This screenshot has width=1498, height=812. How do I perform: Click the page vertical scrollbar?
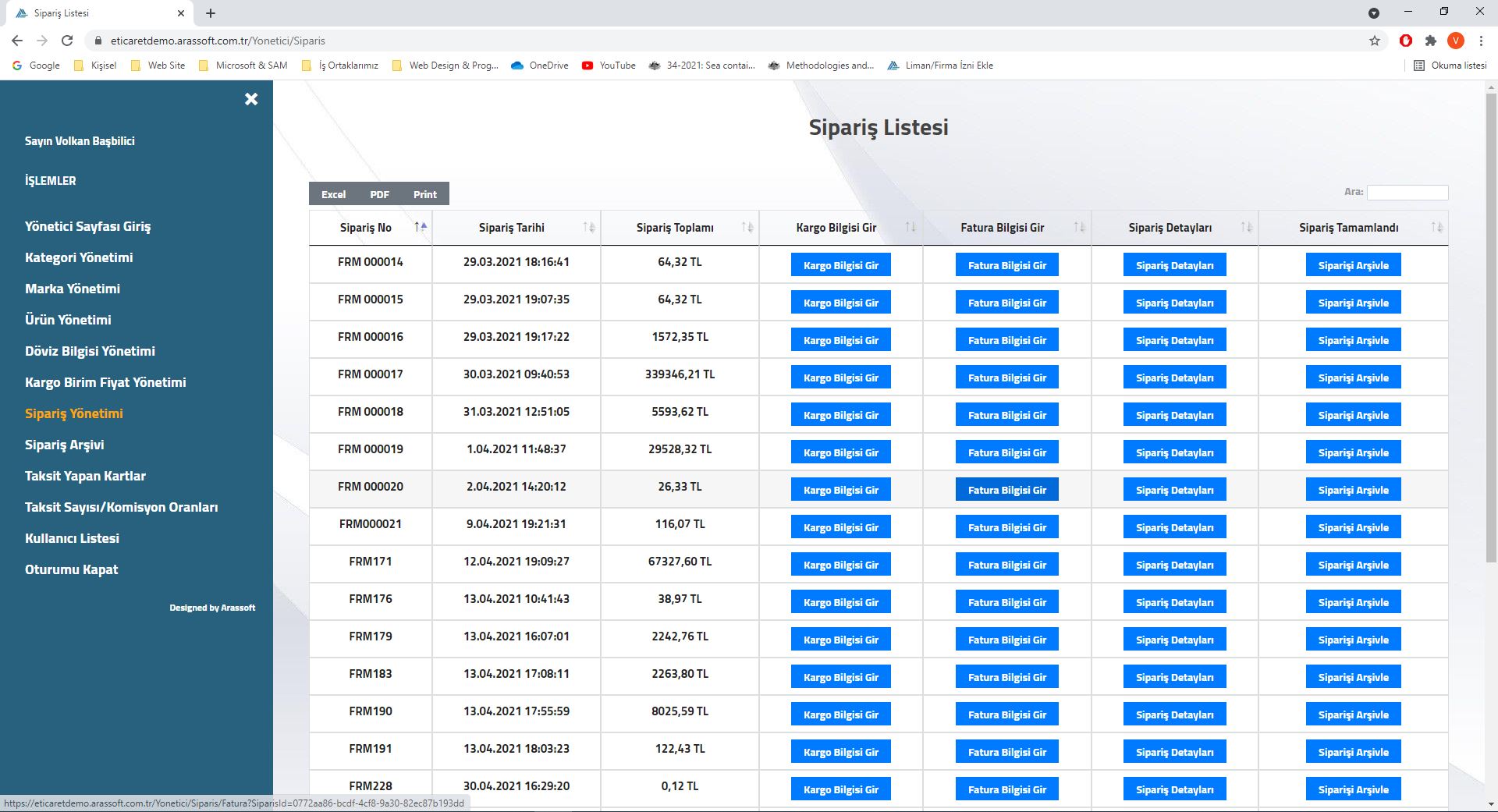[x=1491, y=328]
